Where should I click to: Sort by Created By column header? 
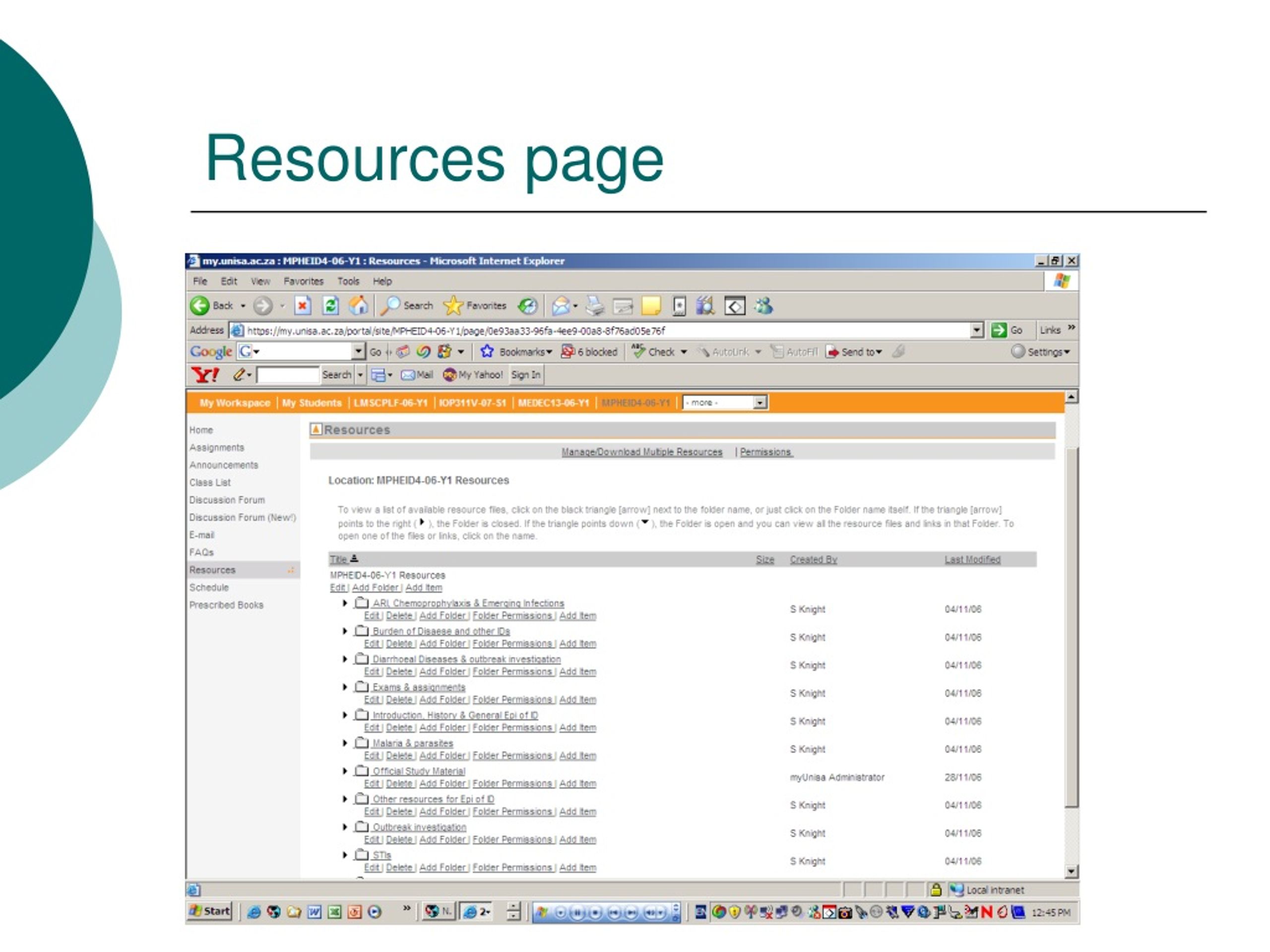pos(813,559)
